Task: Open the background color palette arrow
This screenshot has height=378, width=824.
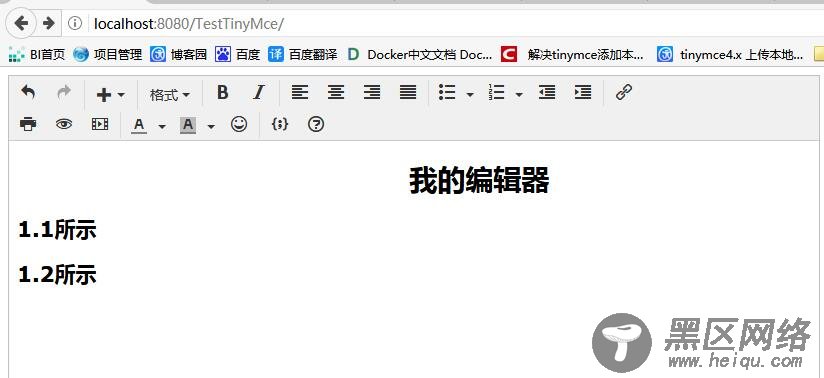Action: point(211,126)
